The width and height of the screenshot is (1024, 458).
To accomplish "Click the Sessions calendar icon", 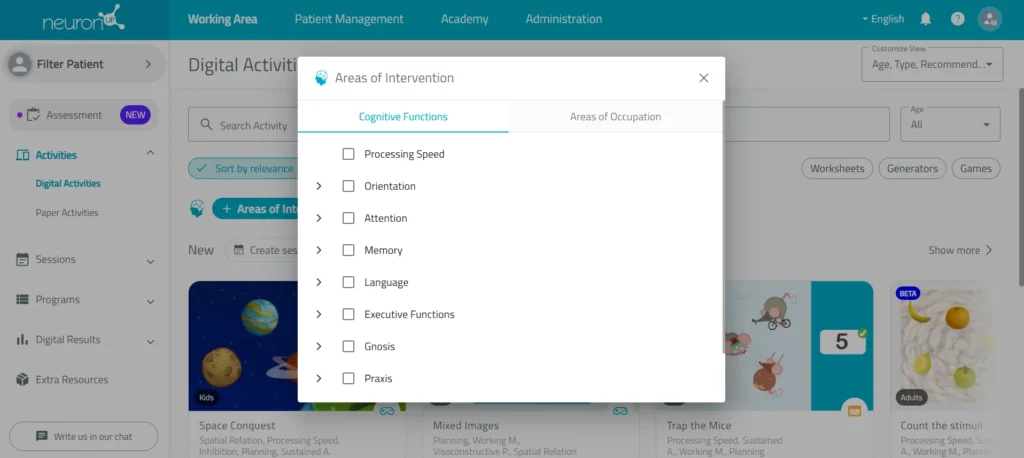I will pos(22,259).
